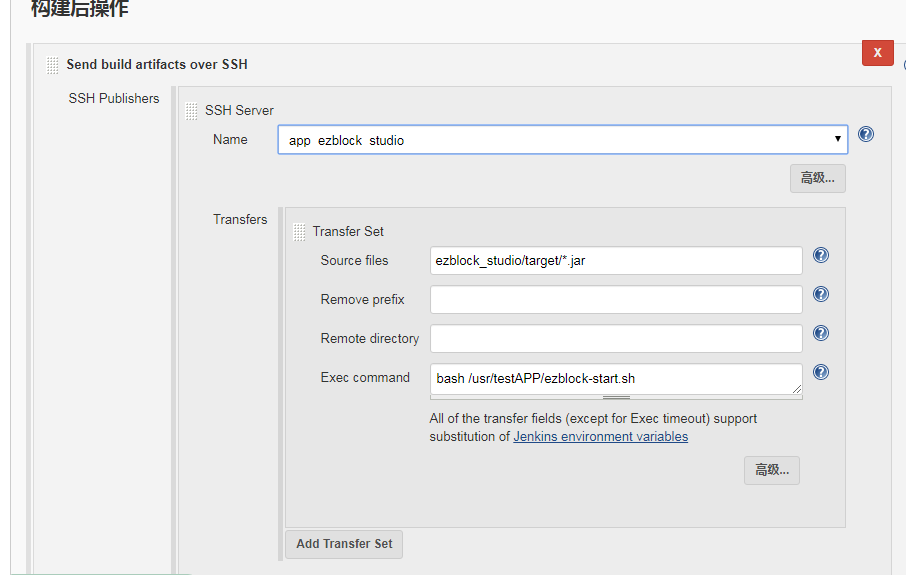Open help for Send build artifacts over SSH section
The width and height of the screenshot is (906, 575).
coord(903,66)
